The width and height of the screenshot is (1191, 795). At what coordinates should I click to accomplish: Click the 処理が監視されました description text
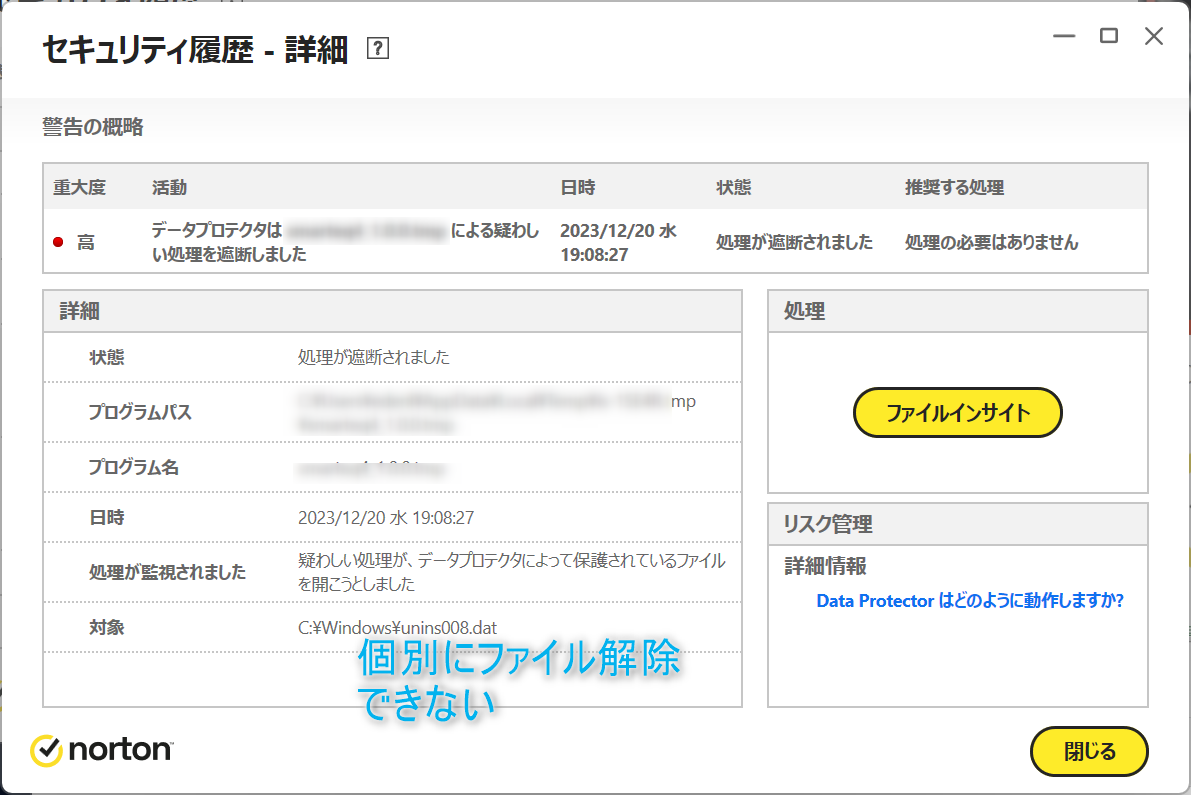511,571
